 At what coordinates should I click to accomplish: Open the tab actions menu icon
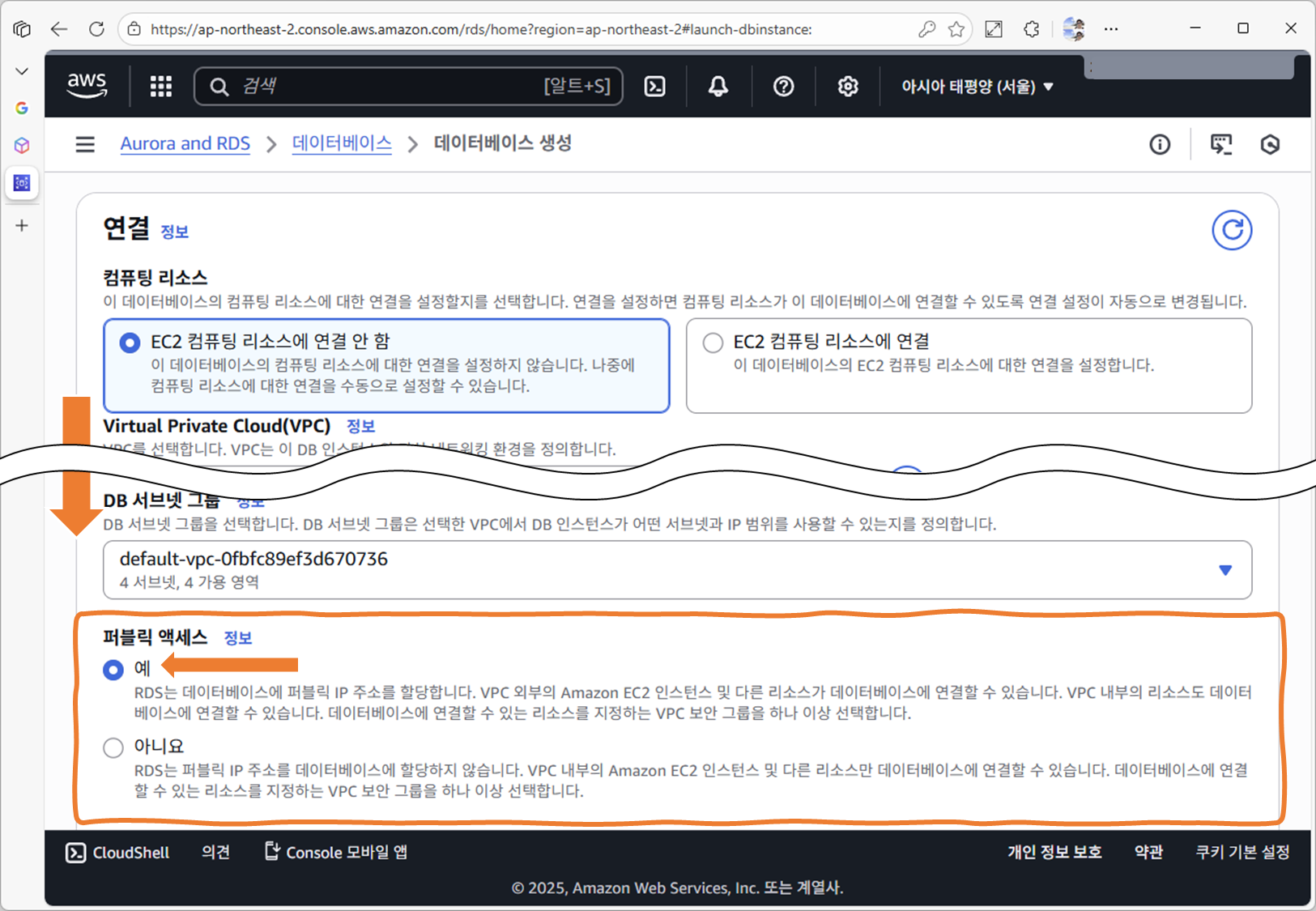[22, 29]
